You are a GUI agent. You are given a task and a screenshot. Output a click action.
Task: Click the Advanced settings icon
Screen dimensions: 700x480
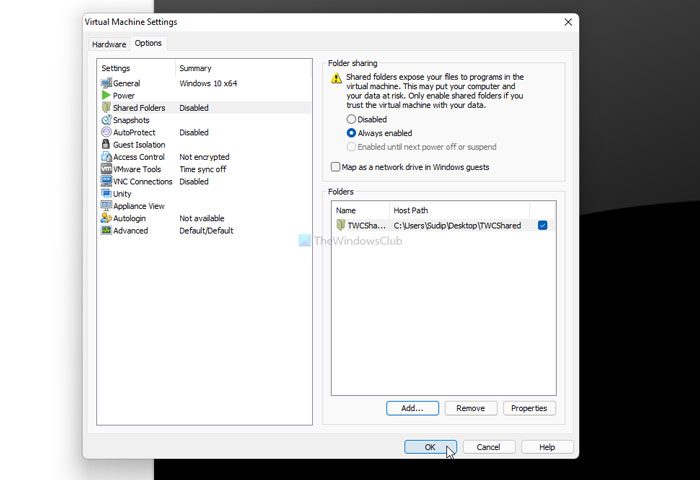[106, 230]
